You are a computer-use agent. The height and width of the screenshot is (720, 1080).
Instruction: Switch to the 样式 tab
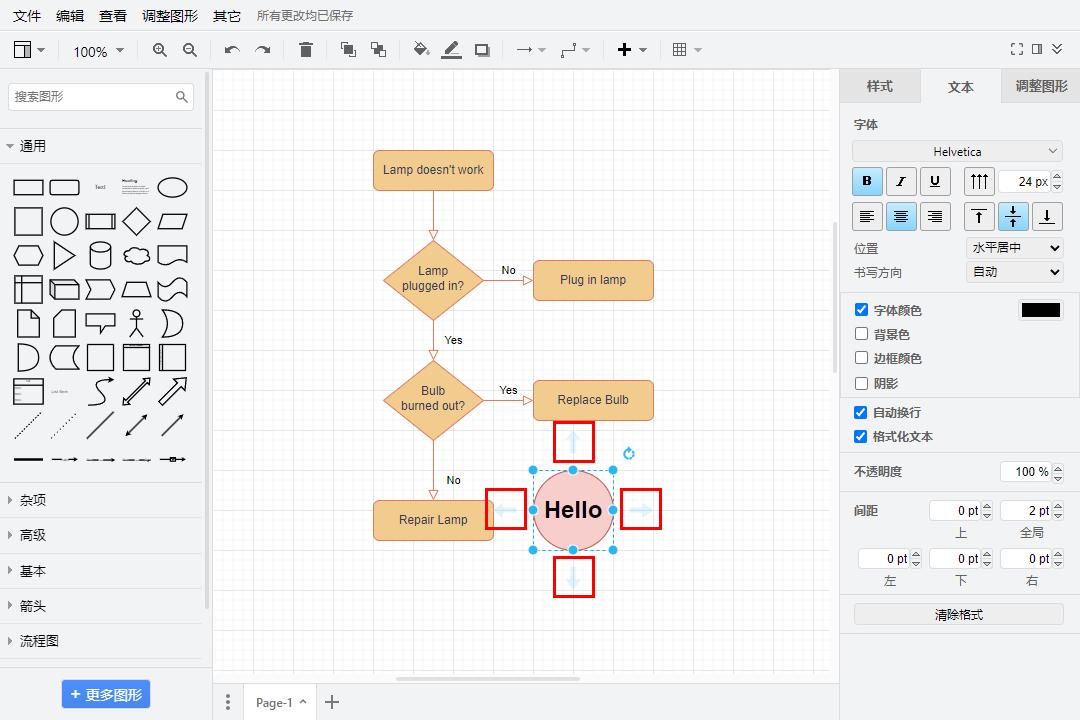click(879, 86)
